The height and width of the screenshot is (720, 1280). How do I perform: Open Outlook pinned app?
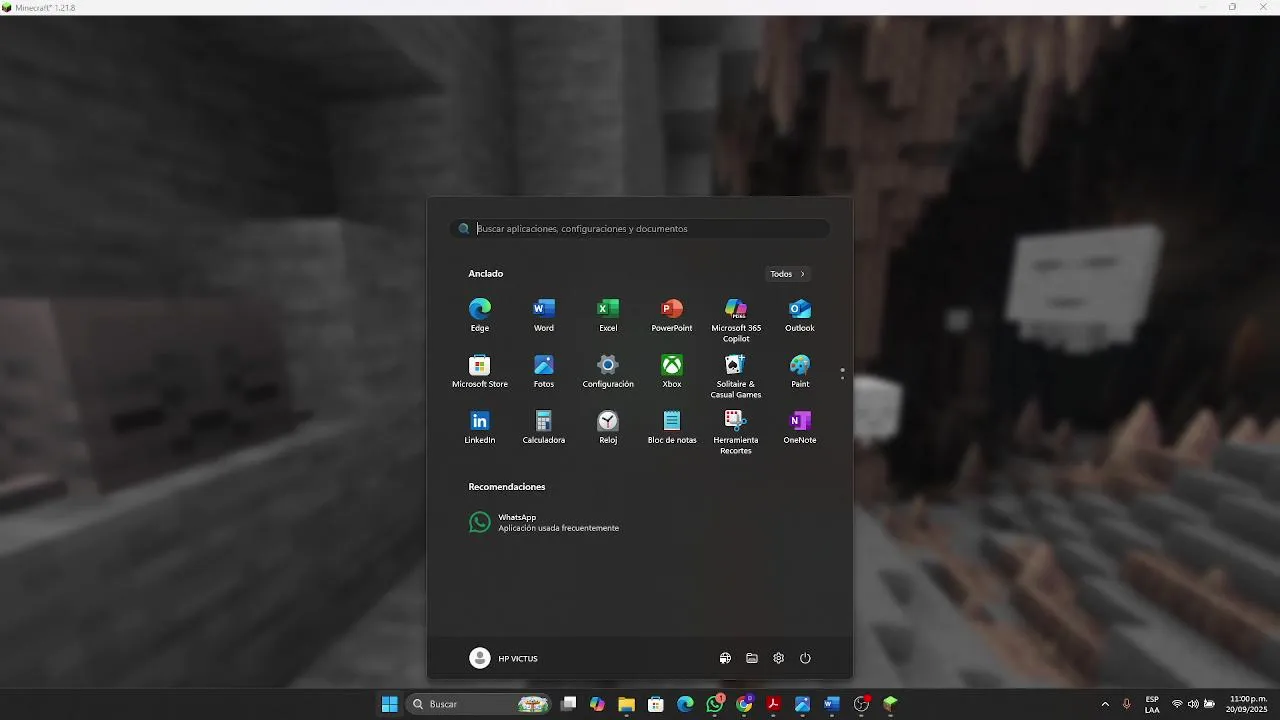point(800,314)
